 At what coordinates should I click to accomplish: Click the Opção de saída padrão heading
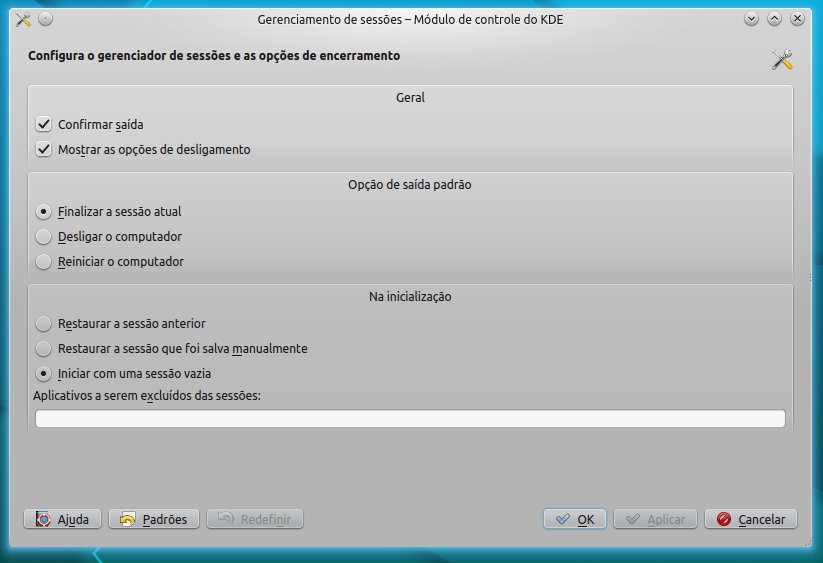click(x=410, y=185)
